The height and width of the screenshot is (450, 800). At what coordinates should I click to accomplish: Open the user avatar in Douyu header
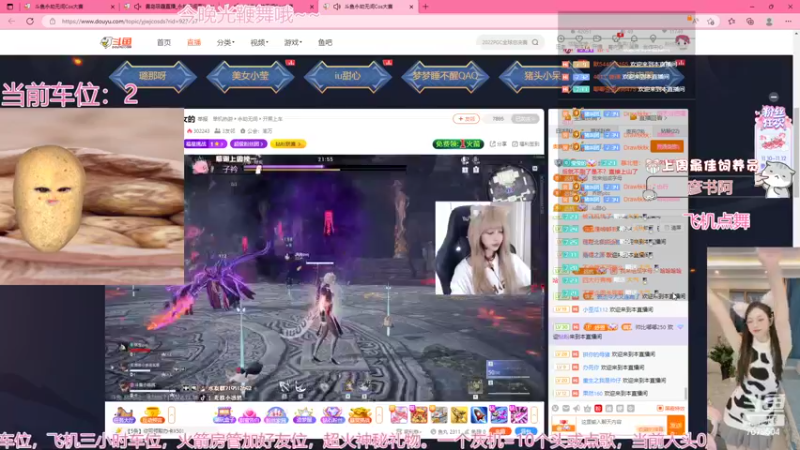click(x=682, y=40)
